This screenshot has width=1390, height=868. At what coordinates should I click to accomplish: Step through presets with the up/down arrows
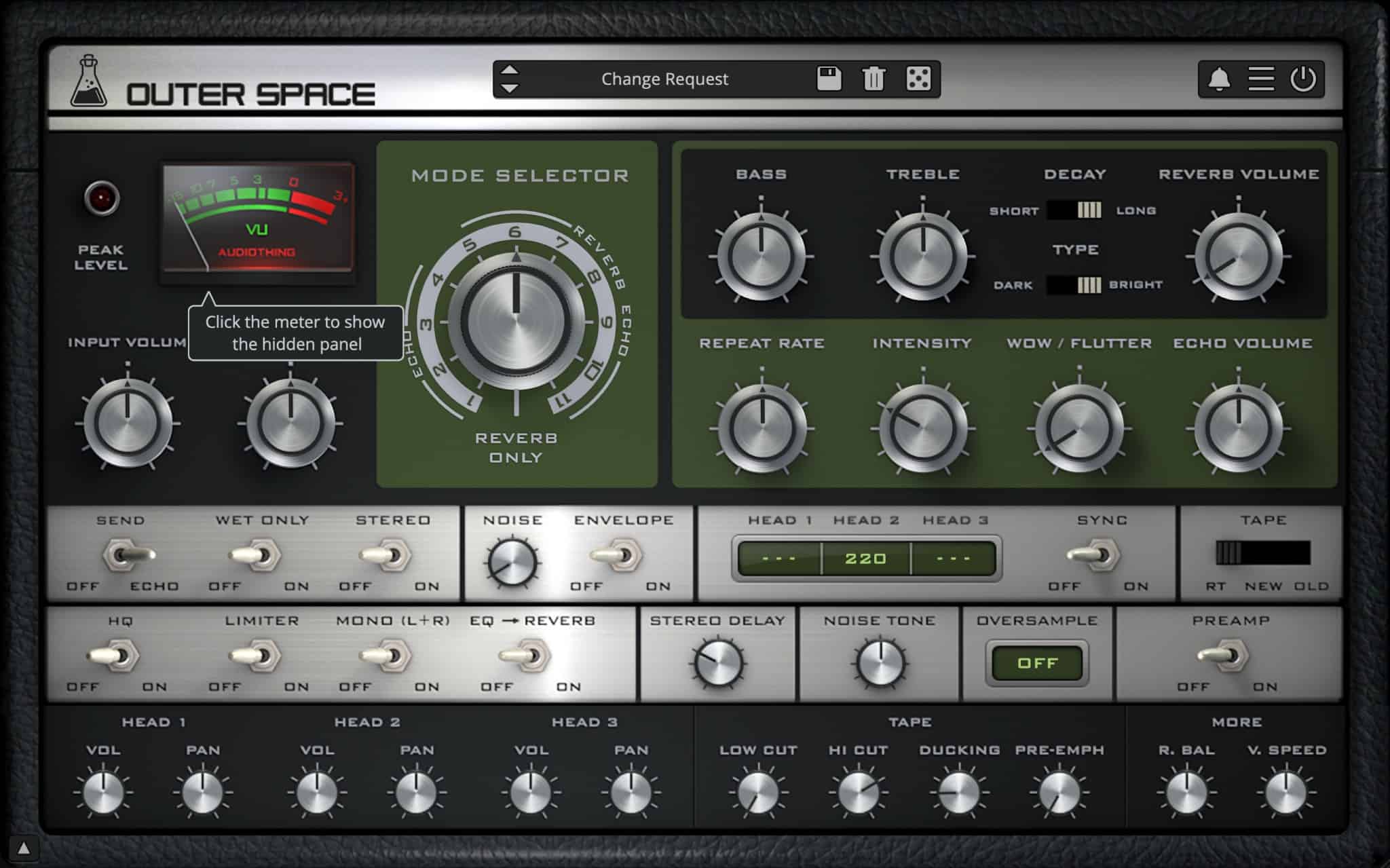[x=510, y=79]
